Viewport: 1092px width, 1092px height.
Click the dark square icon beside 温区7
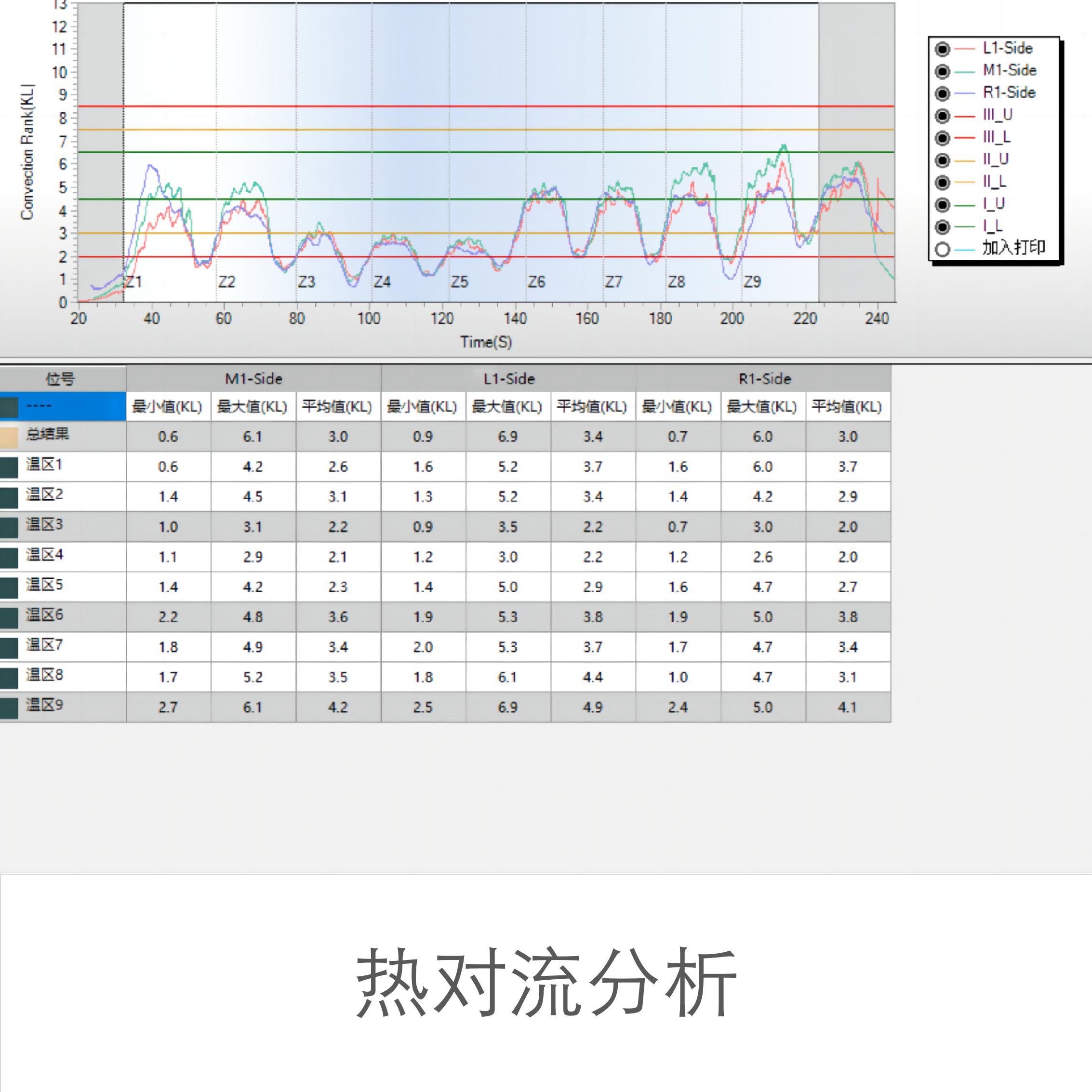tap(9, 648)
